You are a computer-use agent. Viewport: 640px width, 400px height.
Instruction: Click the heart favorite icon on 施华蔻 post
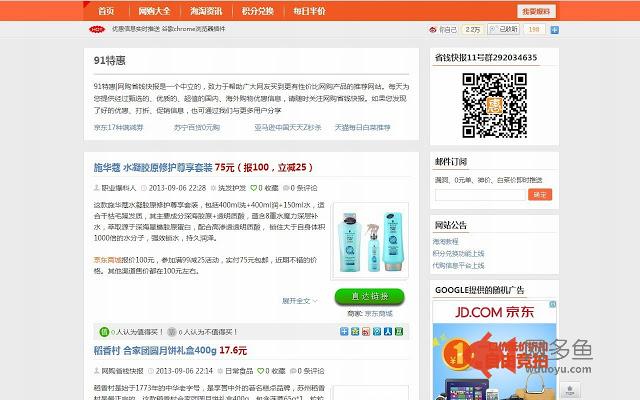click(253, 188)
